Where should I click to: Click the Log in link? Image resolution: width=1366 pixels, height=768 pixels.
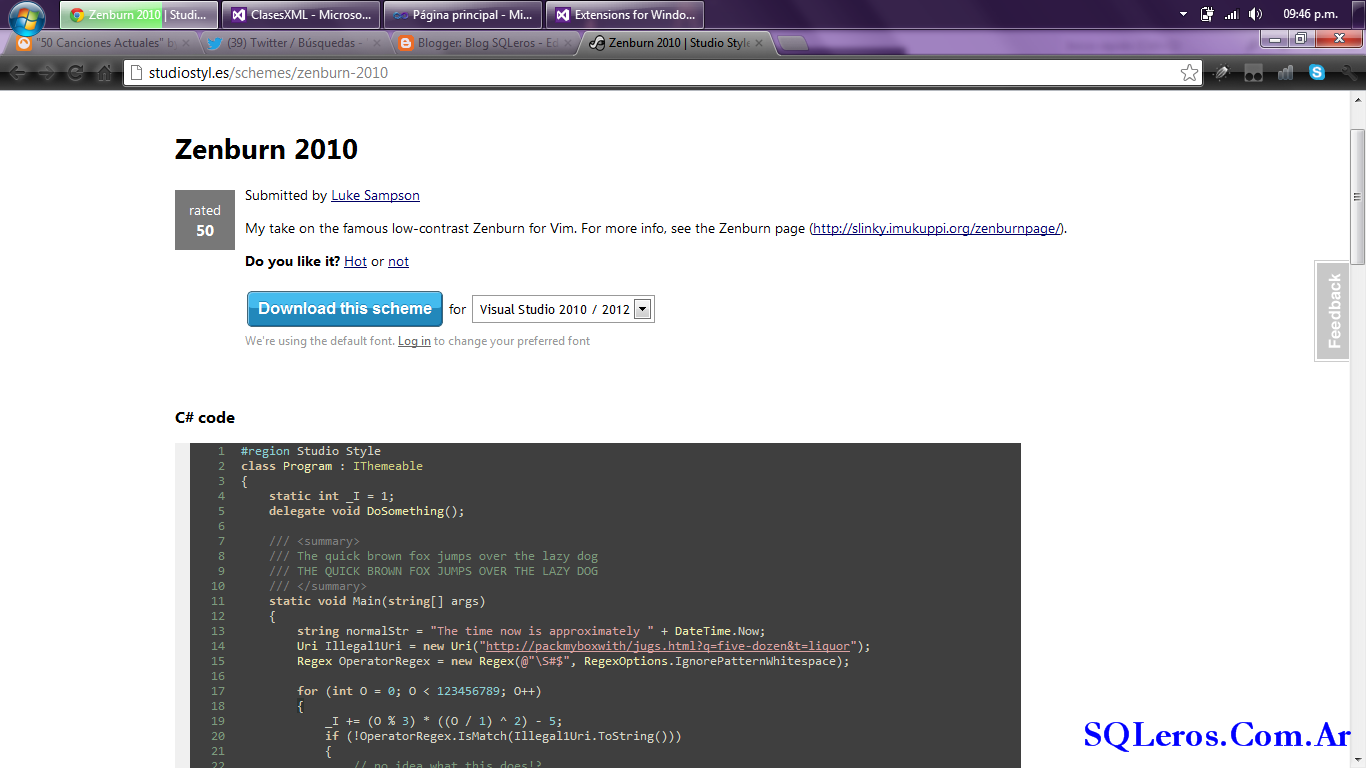[414, 341]
